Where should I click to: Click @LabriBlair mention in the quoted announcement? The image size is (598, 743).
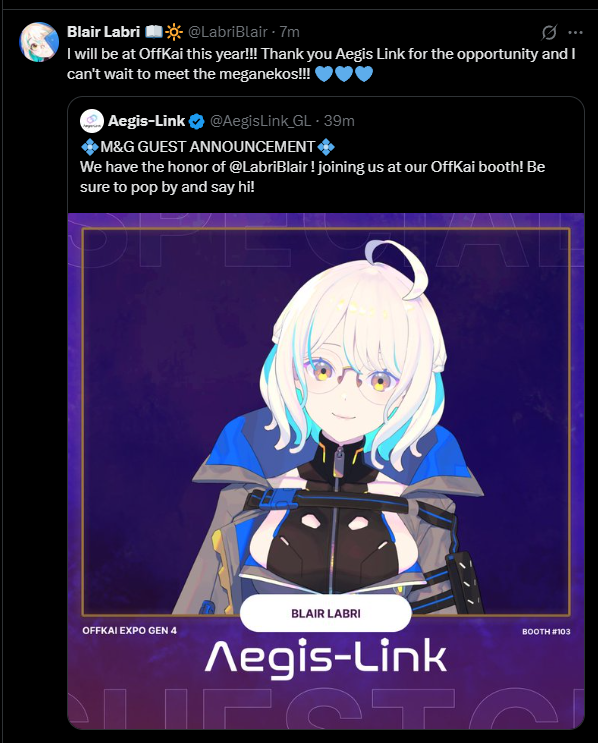pos(269,167)
